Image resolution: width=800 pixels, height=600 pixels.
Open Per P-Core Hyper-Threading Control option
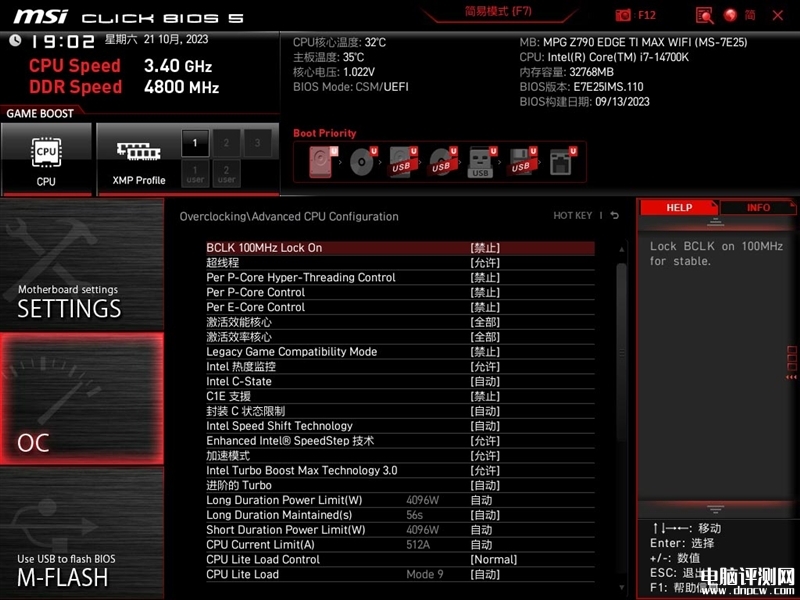click(400, 278)
